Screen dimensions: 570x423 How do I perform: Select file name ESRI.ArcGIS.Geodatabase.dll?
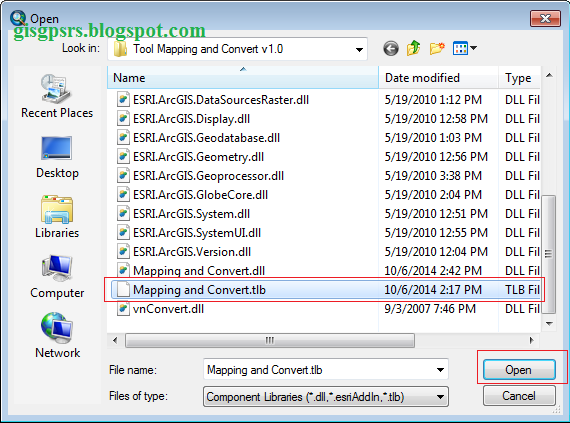(206, 138)
